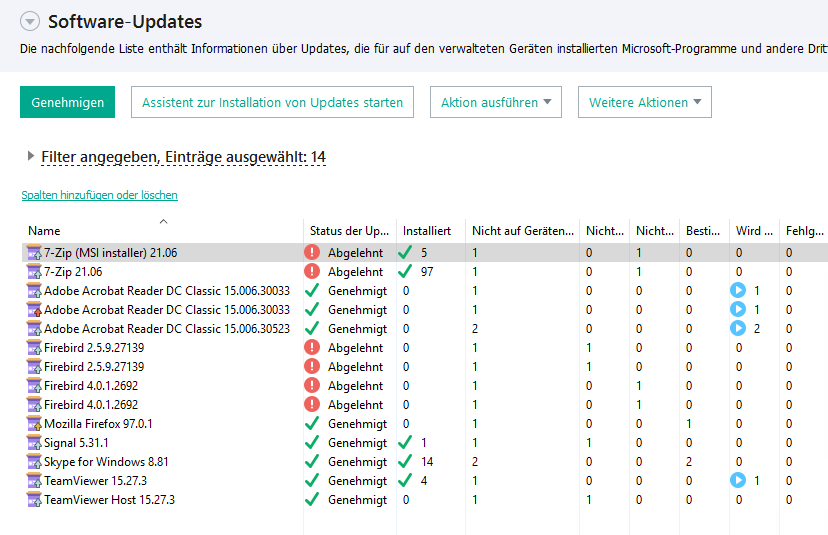
Task: Start the update installation assistant
Action: coord(272,102)
